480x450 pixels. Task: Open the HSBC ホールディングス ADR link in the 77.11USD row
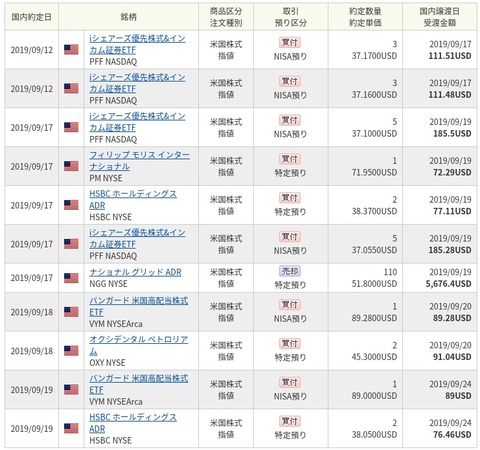click(133, 200)
